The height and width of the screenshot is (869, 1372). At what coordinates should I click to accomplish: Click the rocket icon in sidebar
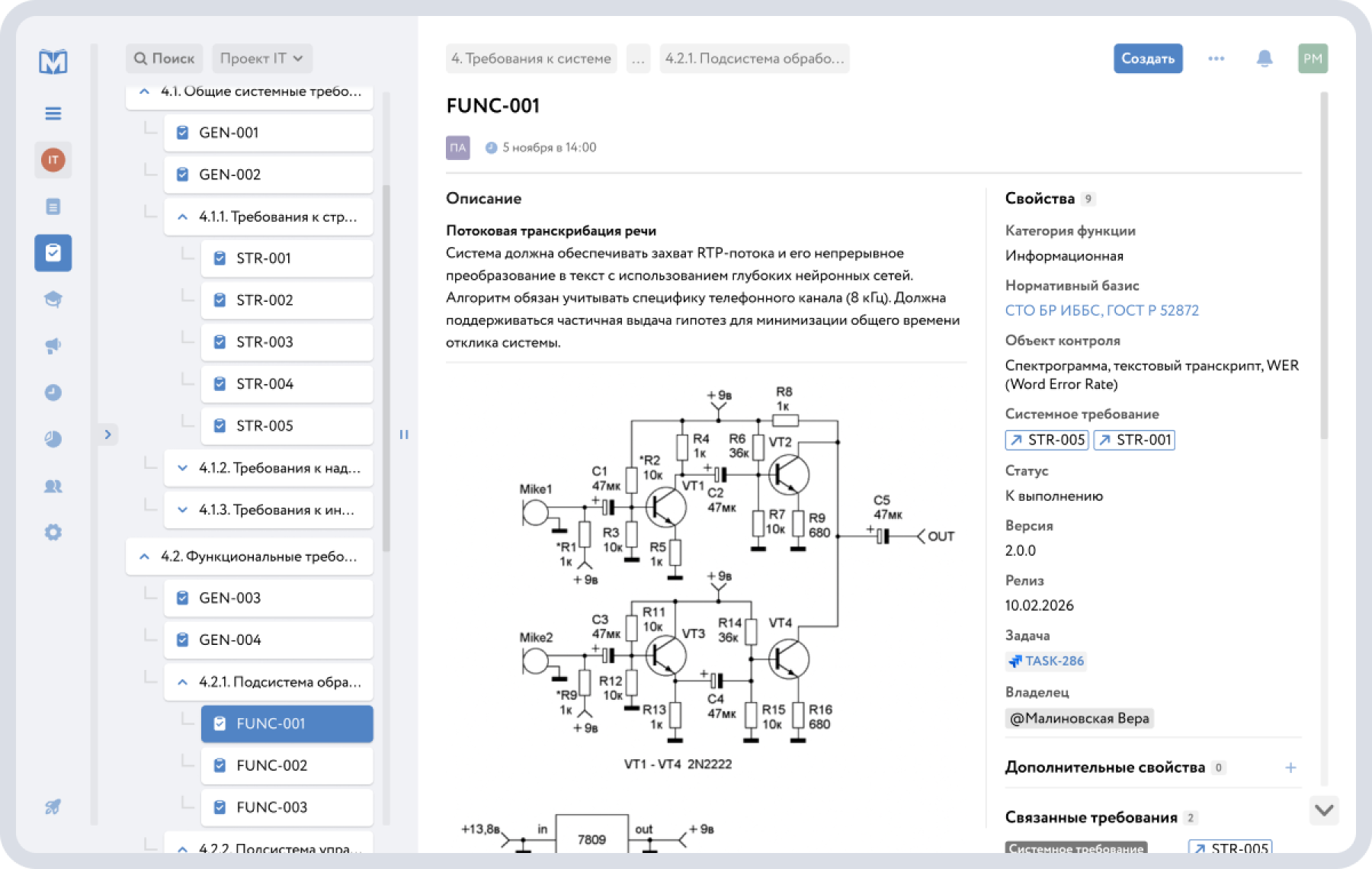point(53,806)
